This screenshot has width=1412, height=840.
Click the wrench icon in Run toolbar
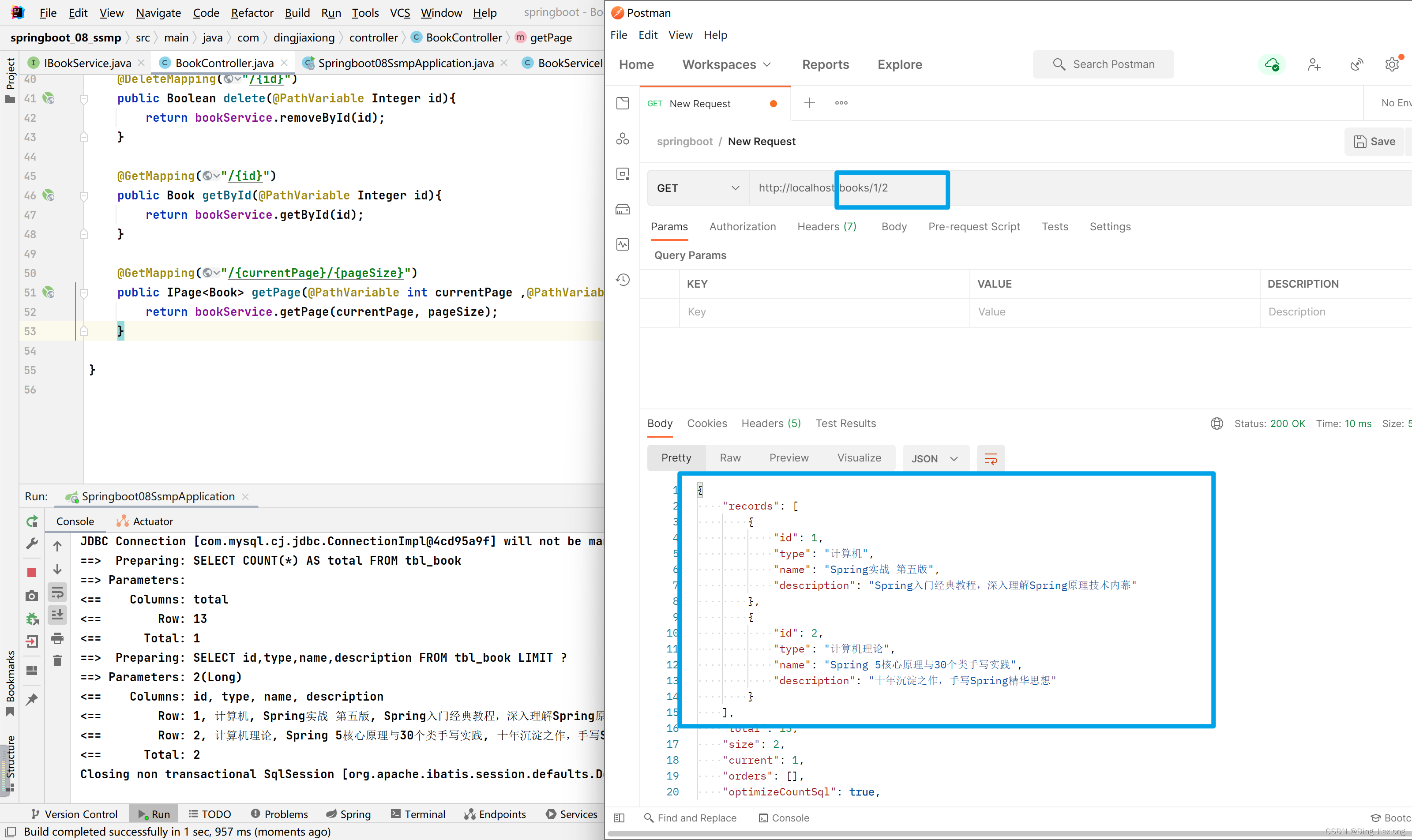pyautogui.click(x=32, y=544)
